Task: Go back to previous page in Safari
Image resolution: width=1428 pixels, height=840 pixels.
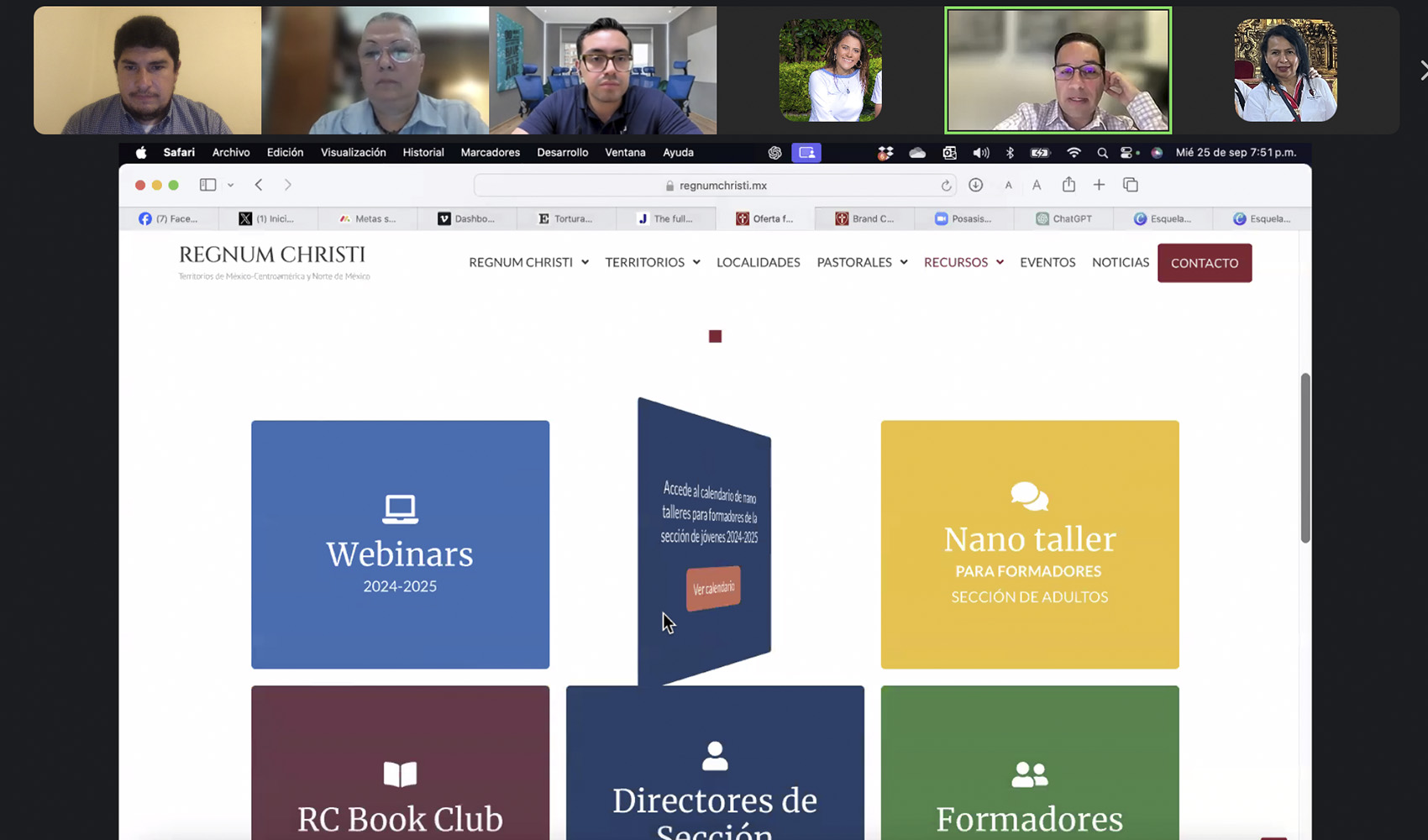Action: [259, 185]
